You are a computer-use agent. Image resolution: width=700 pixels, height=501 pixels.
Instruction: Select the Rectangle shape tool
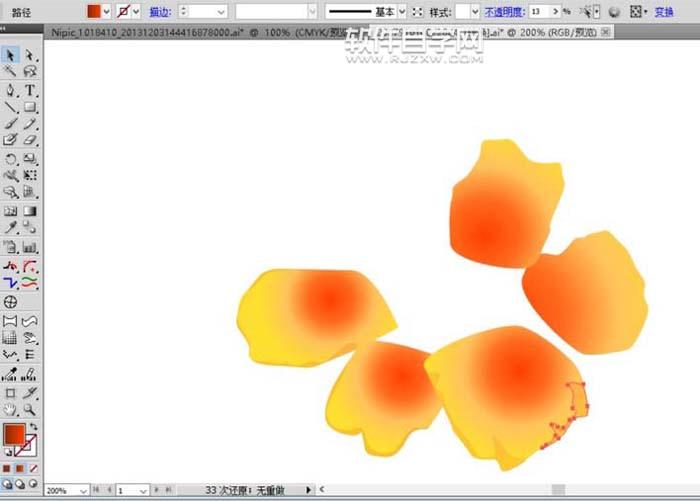click(30, 107)
